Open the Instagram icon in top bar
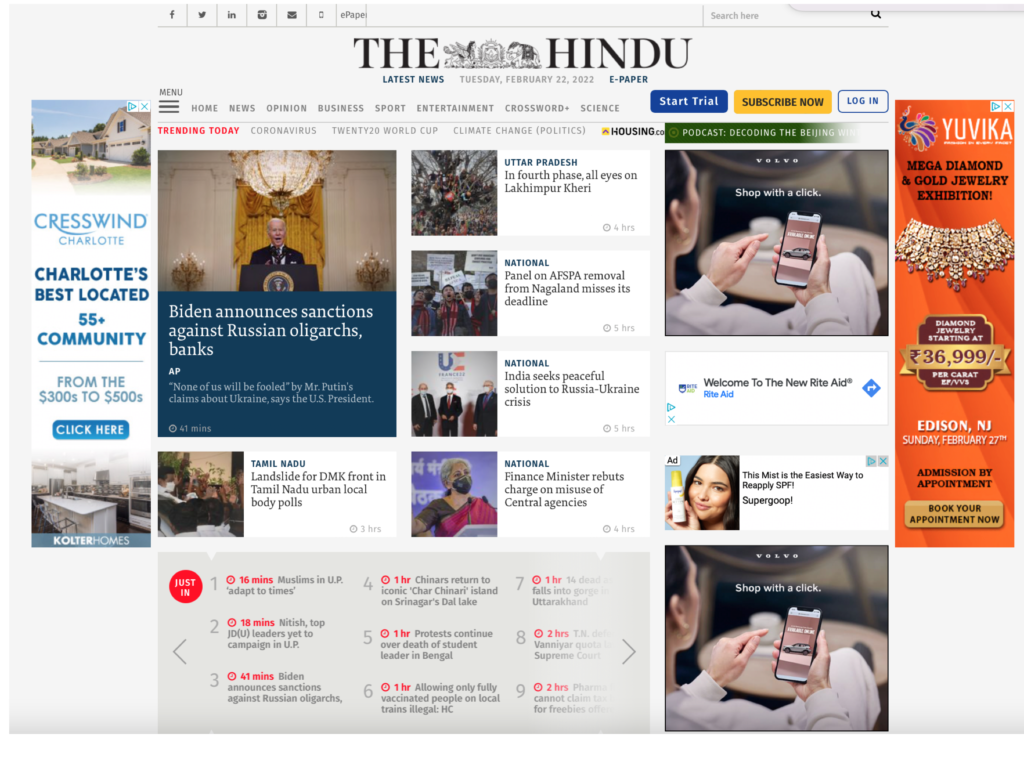 point(262,14)
